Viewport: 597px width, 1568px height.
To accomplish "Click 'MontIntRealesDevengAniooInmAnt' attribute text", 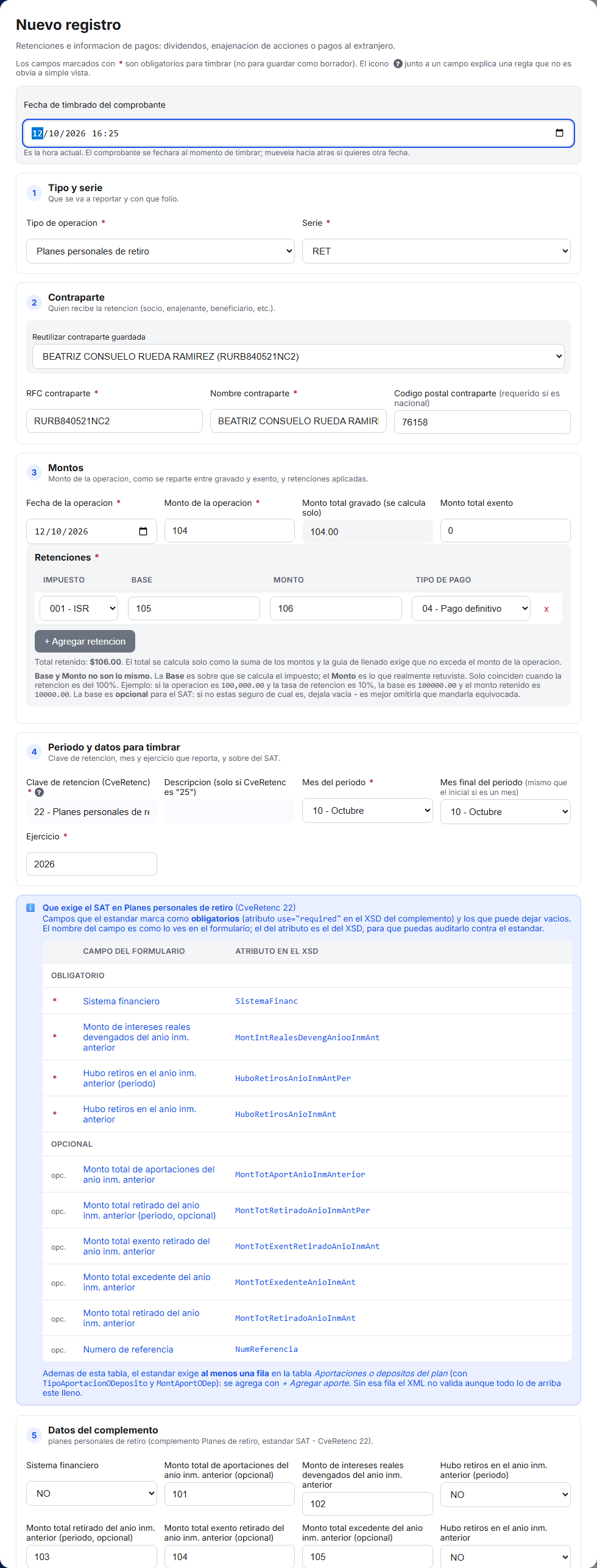I will pos(308,1038).
